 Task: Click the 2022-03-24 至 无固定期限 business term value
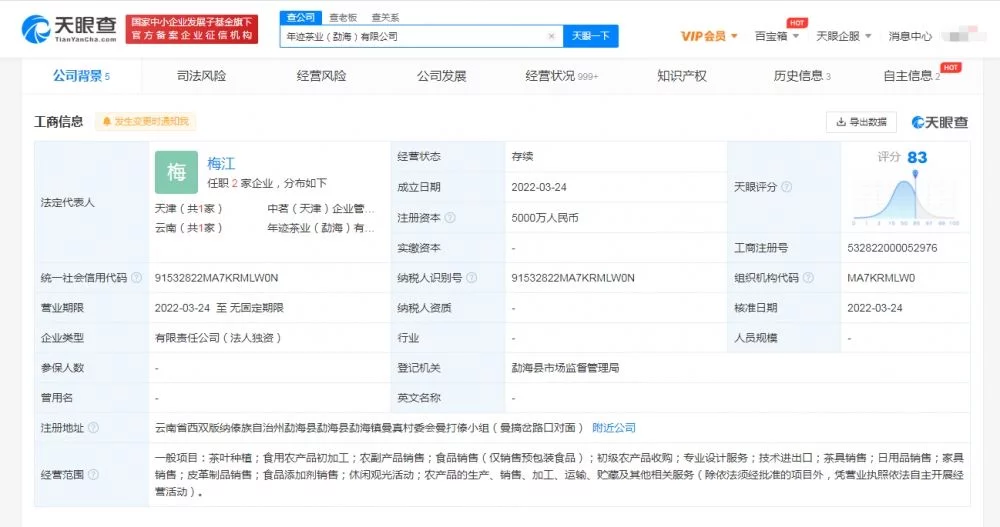[x=219, y=308]
